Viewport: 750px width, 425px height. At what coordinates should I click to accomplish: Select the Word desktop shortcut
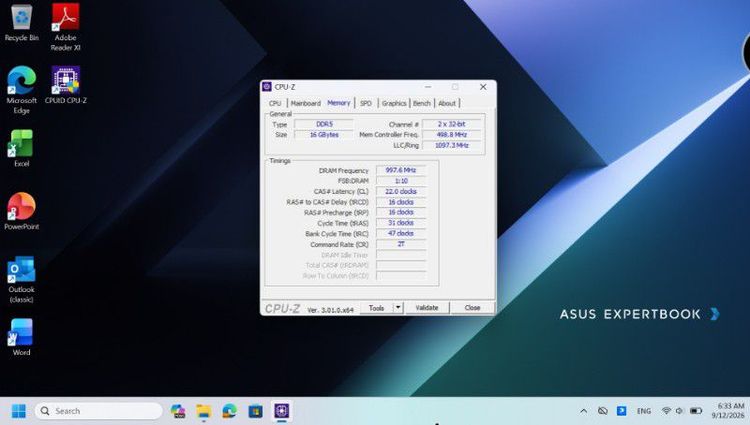coord(22,337)
